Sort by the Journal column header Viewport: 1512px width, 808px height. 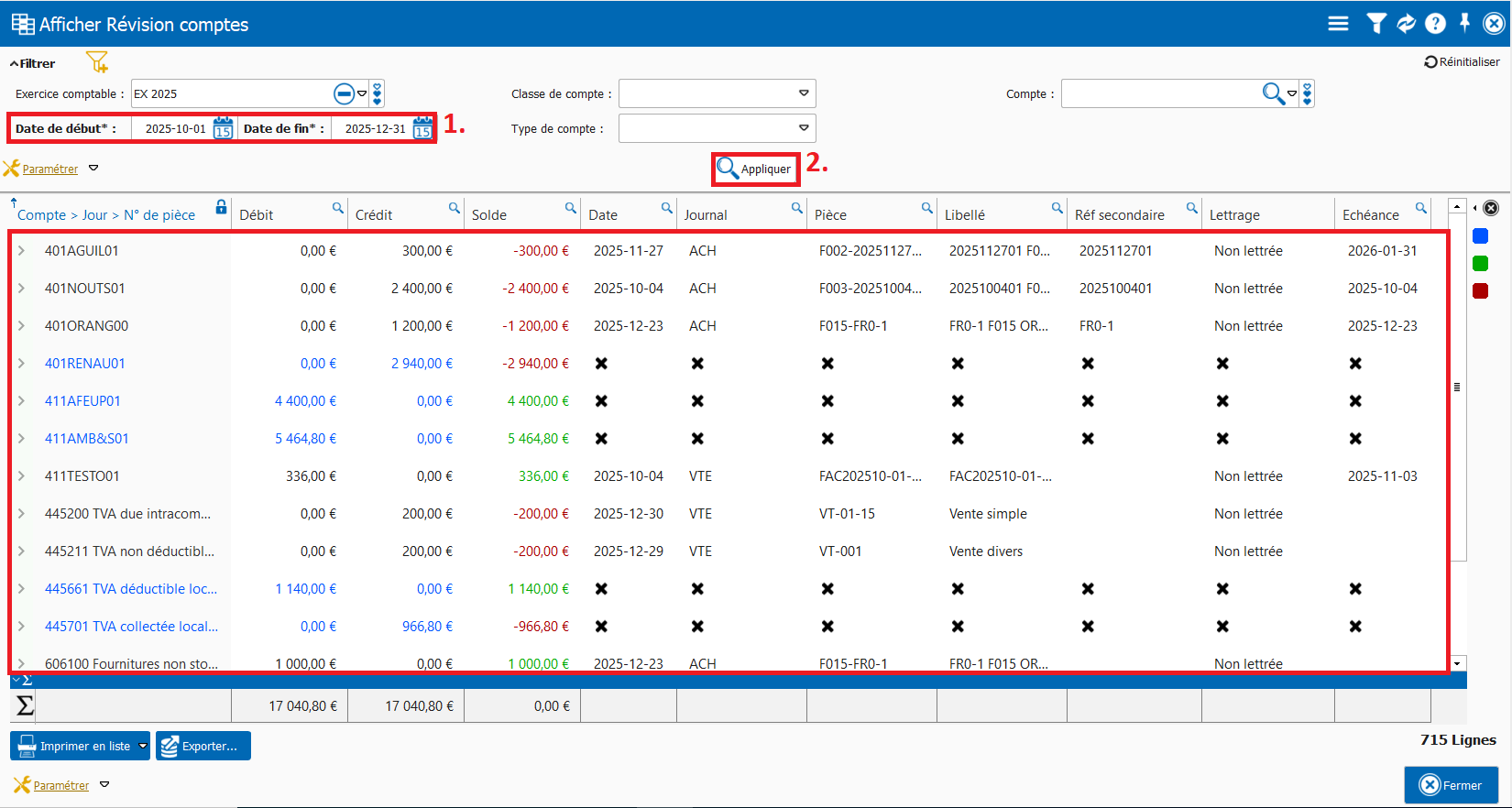[706, 214]
